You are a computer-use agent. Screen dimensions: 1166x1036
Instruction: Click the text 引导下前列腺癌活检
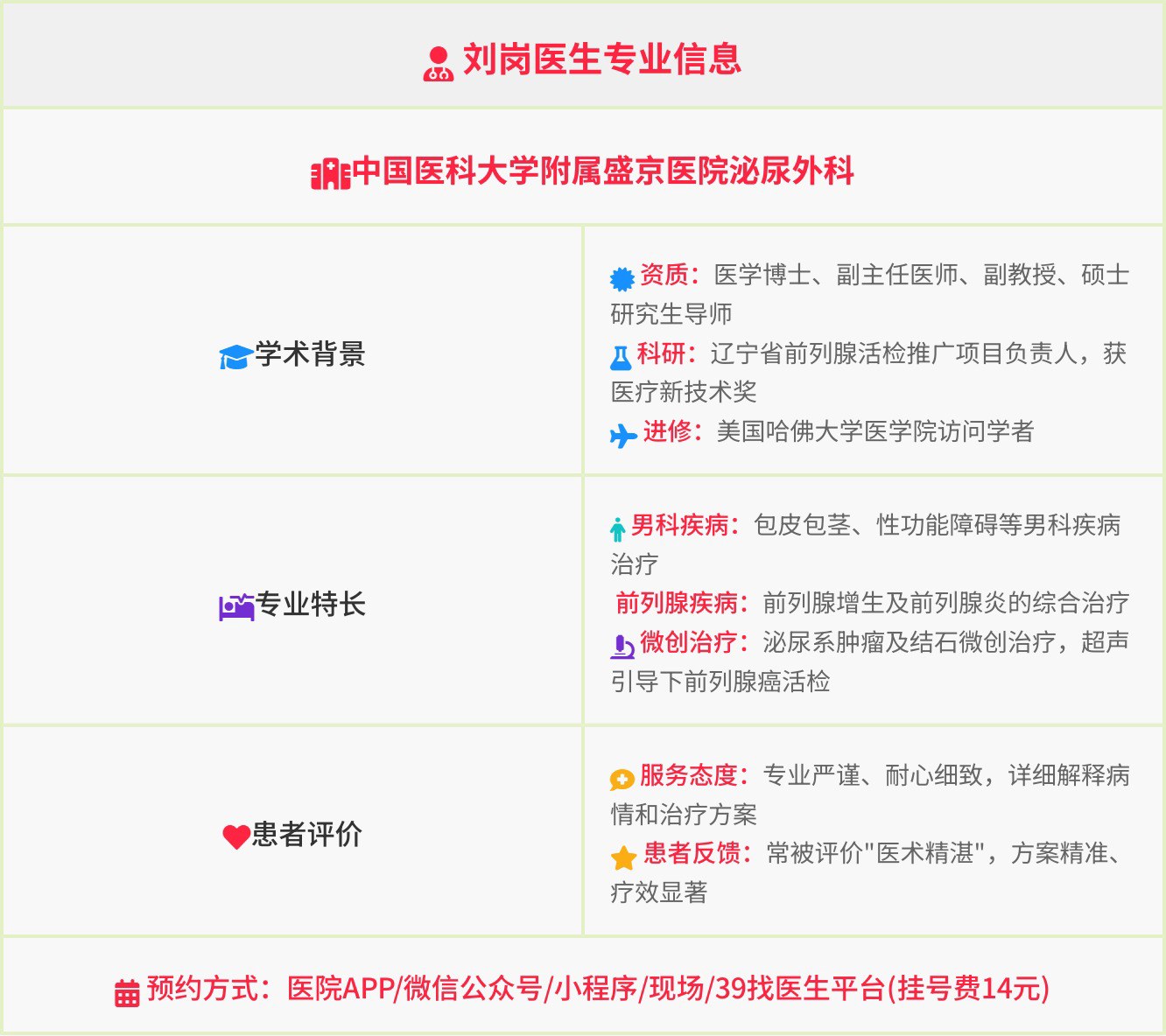(720, 682)
